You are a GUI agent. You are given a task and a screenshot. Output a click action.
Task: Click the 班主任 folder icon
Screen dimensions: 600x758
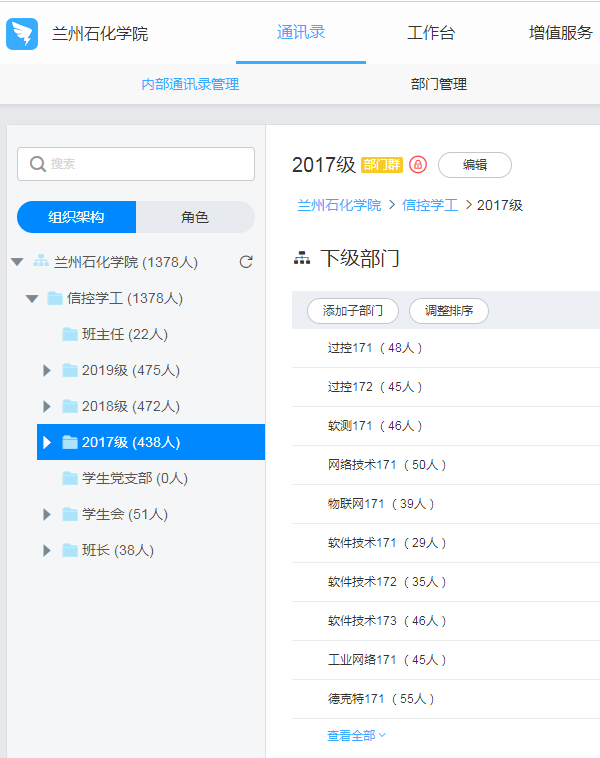(70, 334)
